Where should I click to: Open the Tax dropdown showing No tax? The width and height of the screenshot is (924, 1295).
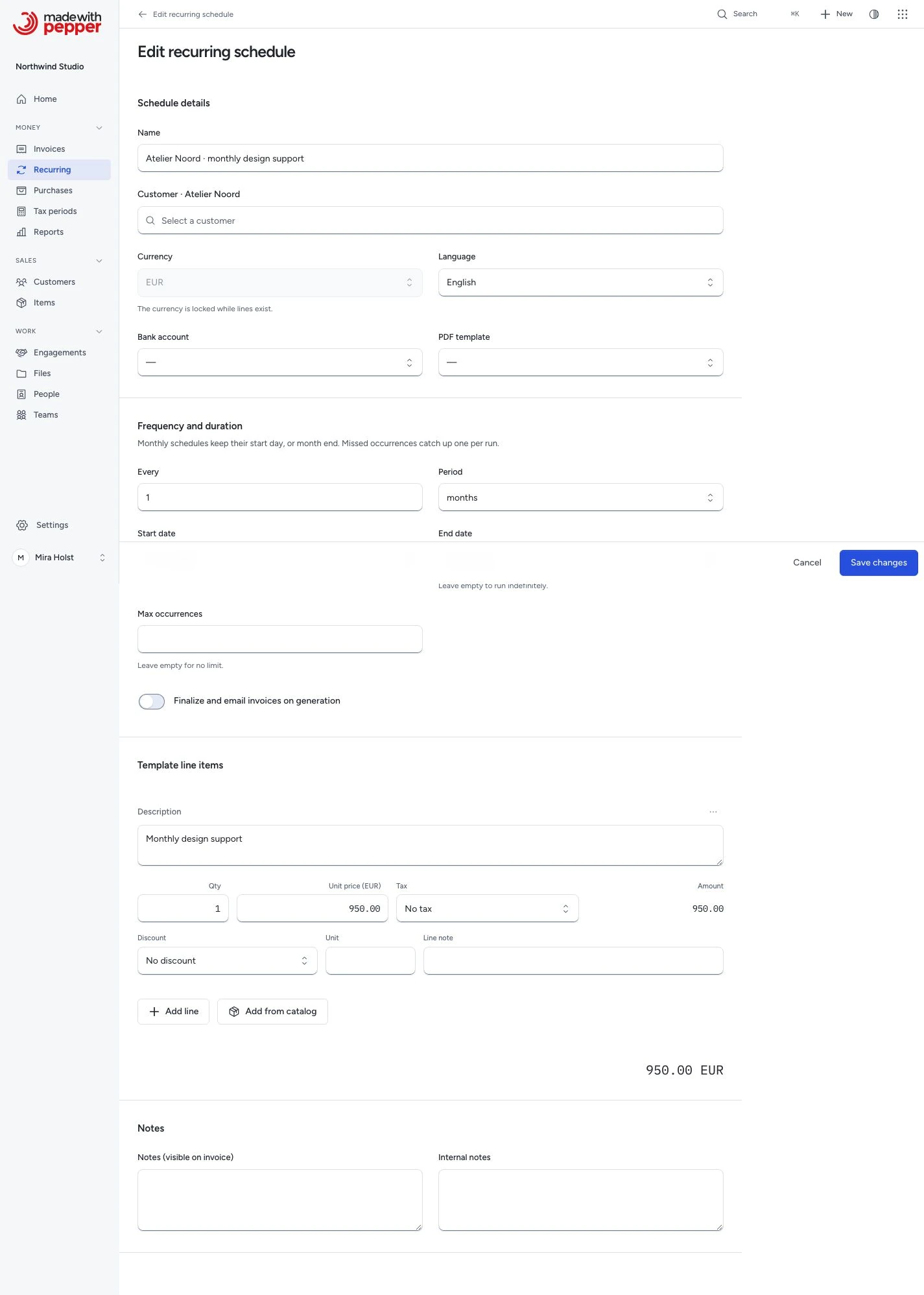click(x=487, y=909)
